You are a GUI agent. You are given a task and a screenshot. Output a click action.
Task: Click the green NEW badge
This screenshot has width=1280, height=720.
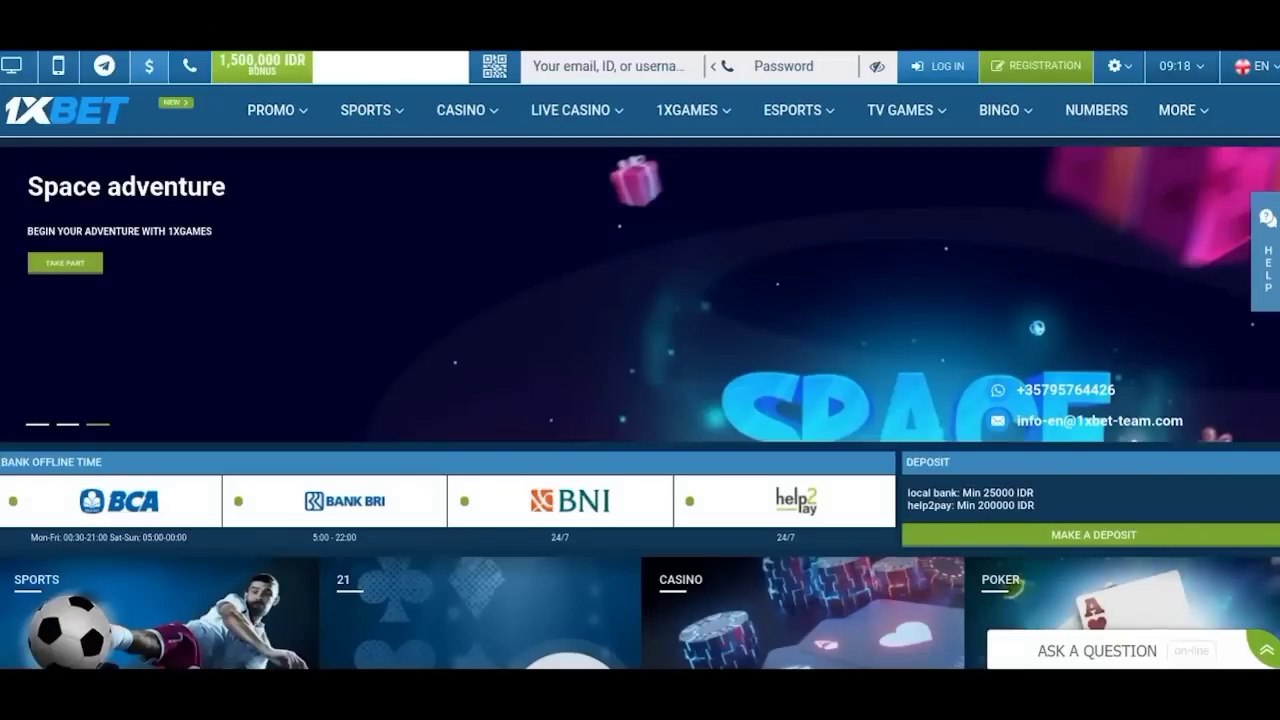click(175, 102)
